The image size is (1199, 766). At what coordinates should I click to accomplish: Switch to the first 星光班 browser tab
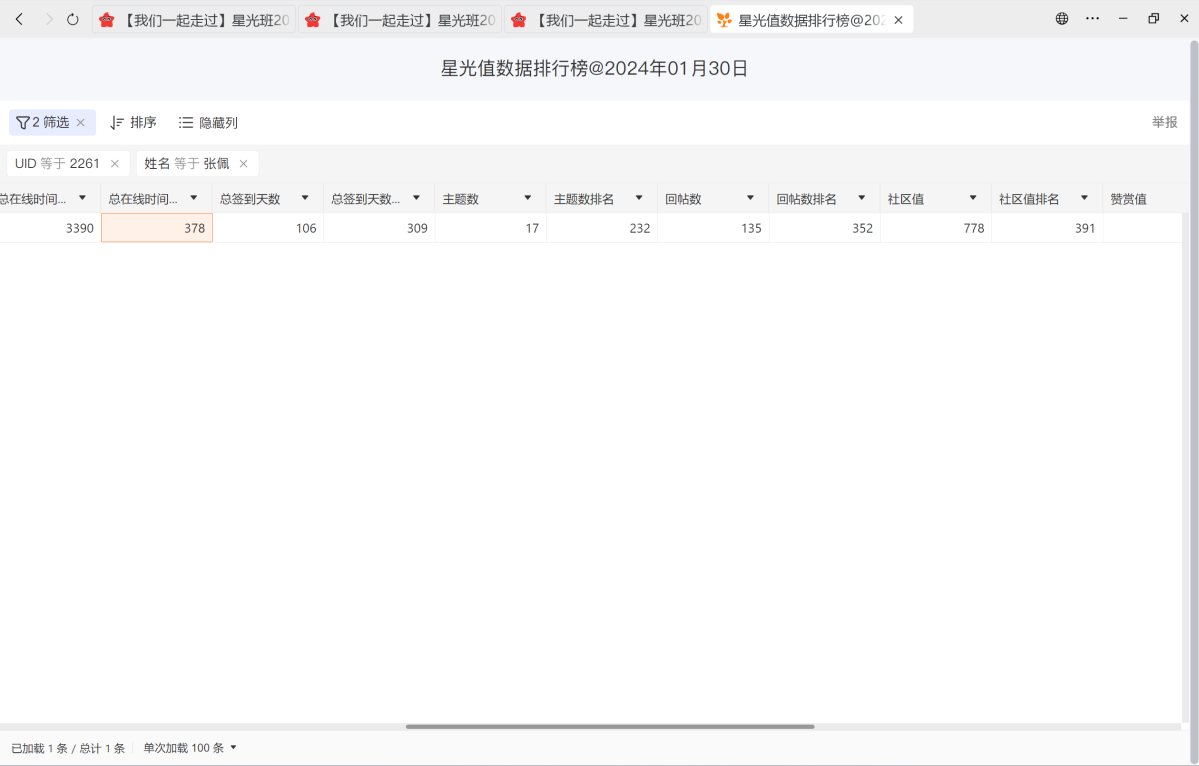pos(194,20)
